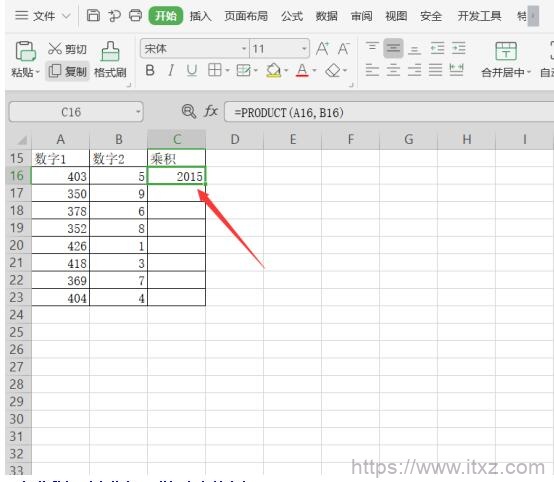The width and height of the screenshot is (554, 482).
Task: Open the font size 11 dropdown
Action: pos(304,48)
